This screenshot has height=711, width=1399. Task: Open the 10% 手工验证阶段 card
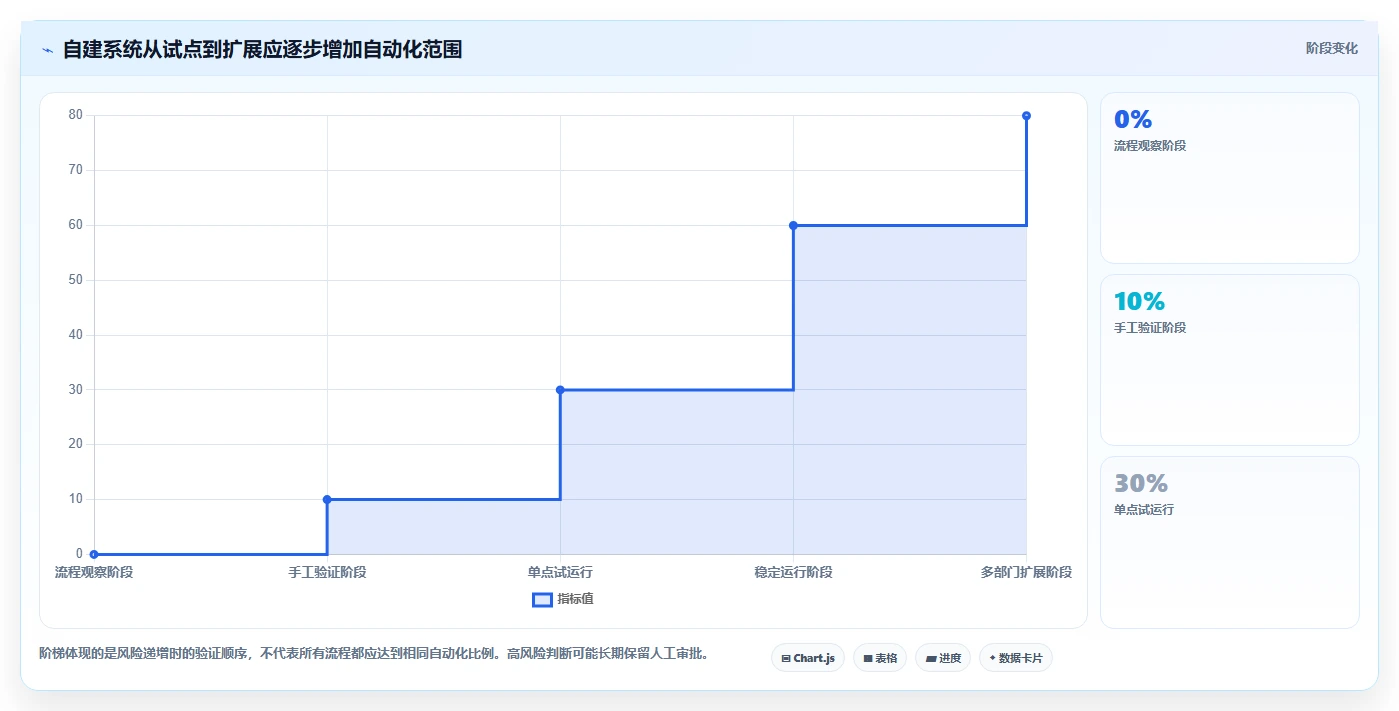(x=1230, y=360)
